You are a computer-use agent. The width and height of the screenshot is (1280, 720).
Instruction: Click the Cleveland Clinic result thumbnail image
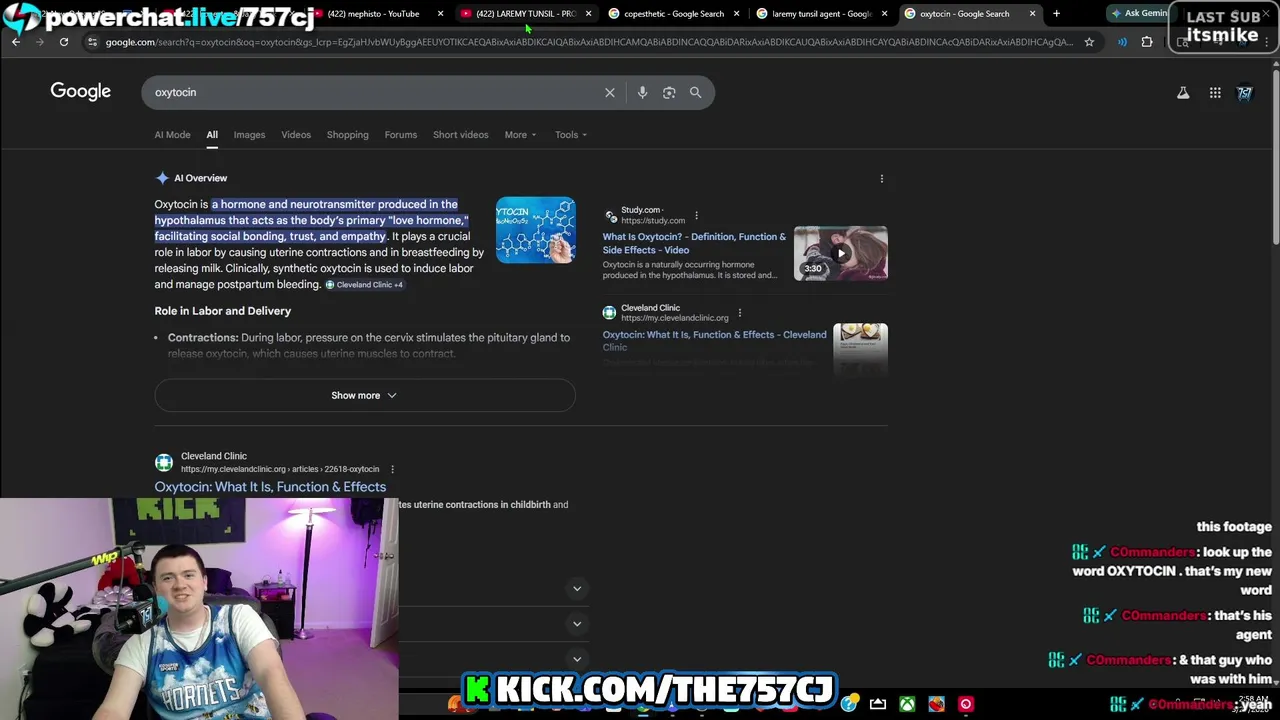(860, 348)
